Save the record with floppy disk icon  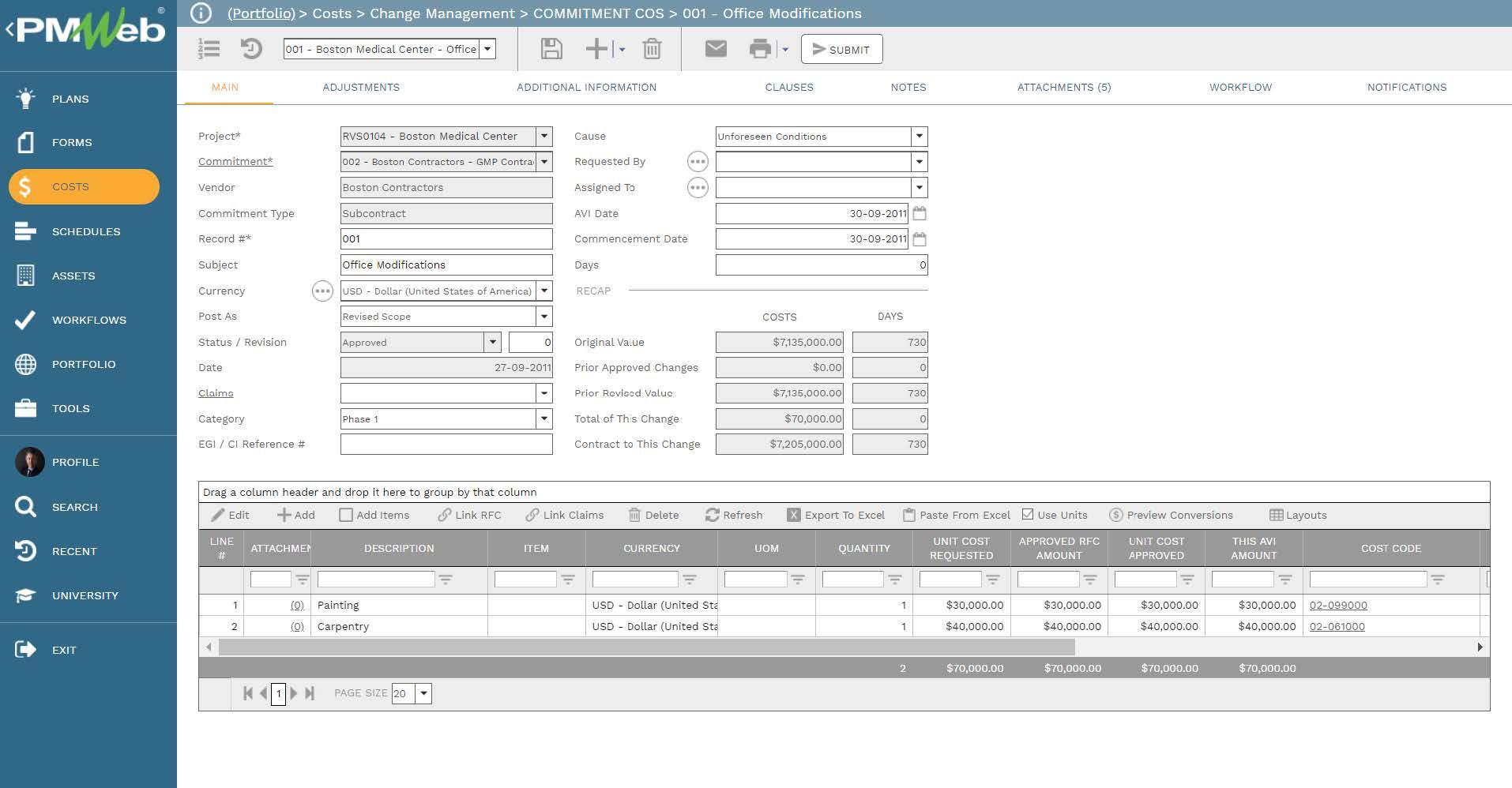tap(551, 49)
